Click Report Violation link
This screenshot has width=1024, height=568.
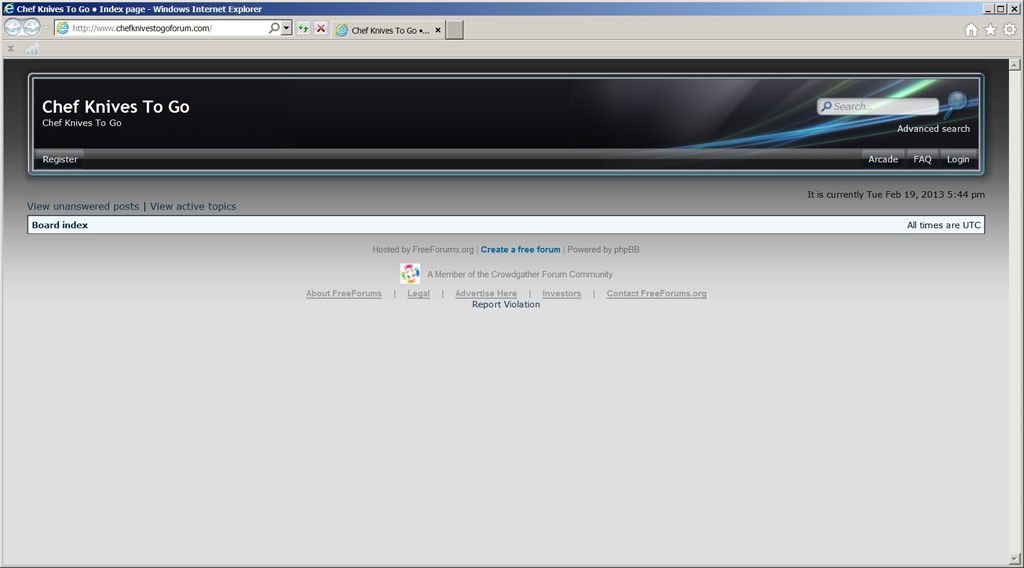(x=506, y=304)
